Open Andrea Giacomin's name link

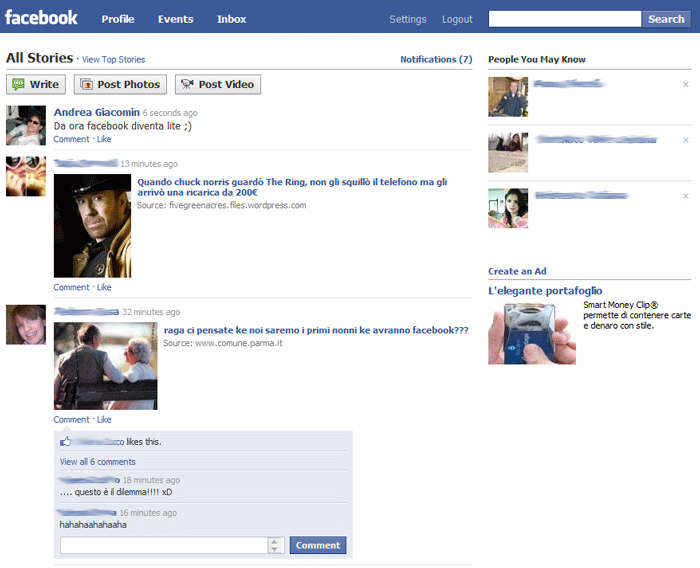96,112
